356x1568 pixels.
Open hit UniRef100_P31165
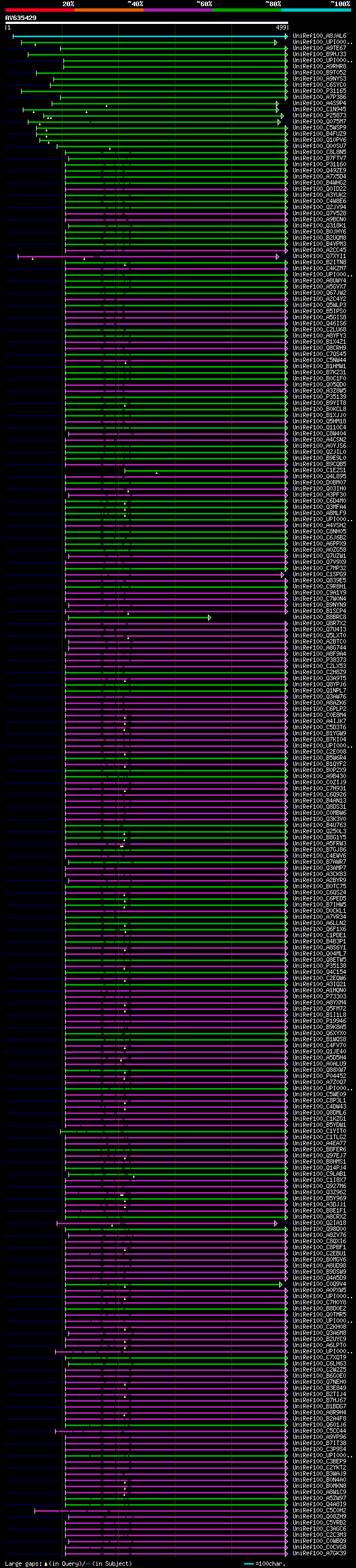319,91
